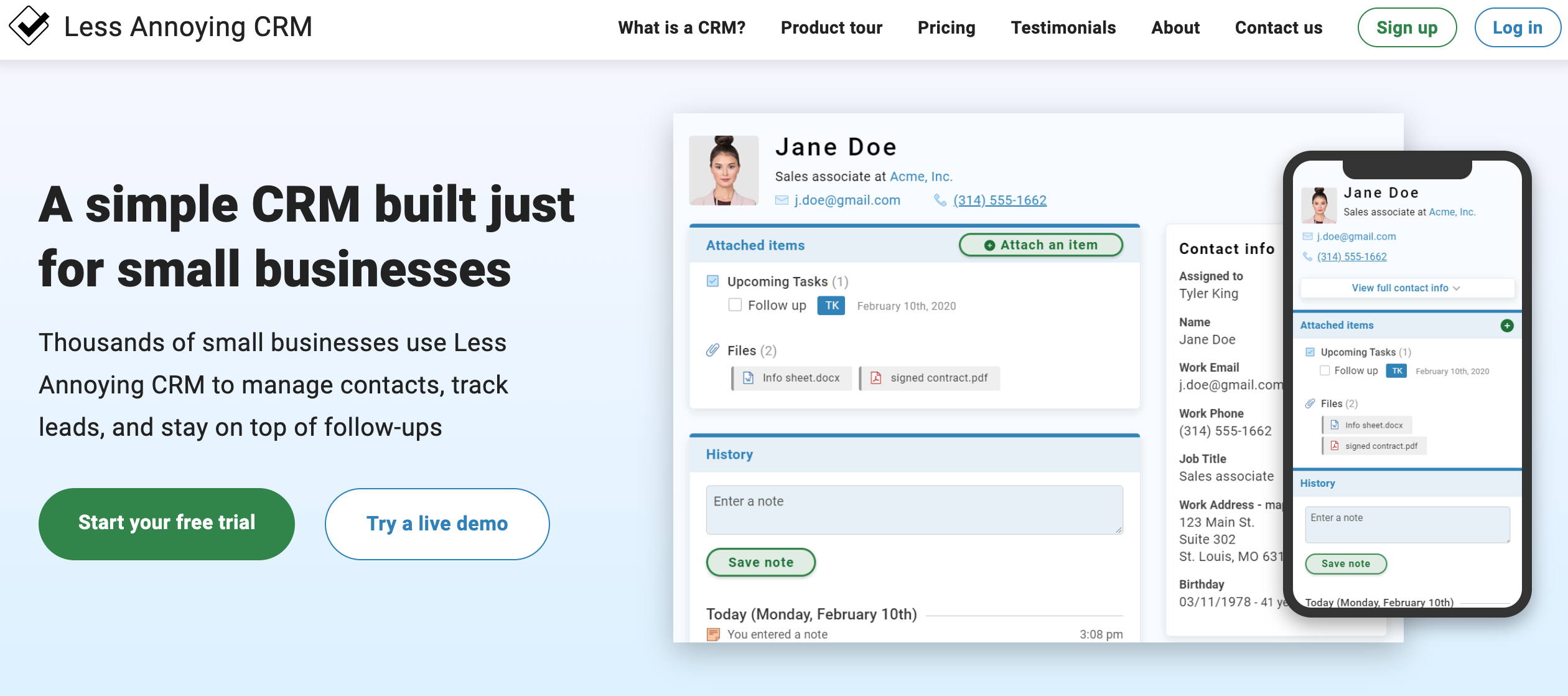Click the phone icon beside (314) 555-1662 in desktop preview
The width and height of the screenshot is (1568, 696).
[x=940, y=200]
